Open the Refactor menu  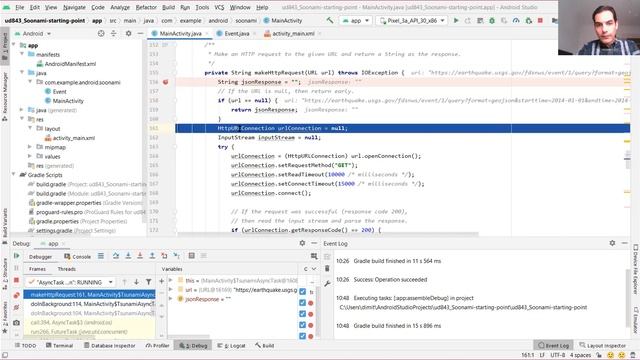click(x=146, y=7)
